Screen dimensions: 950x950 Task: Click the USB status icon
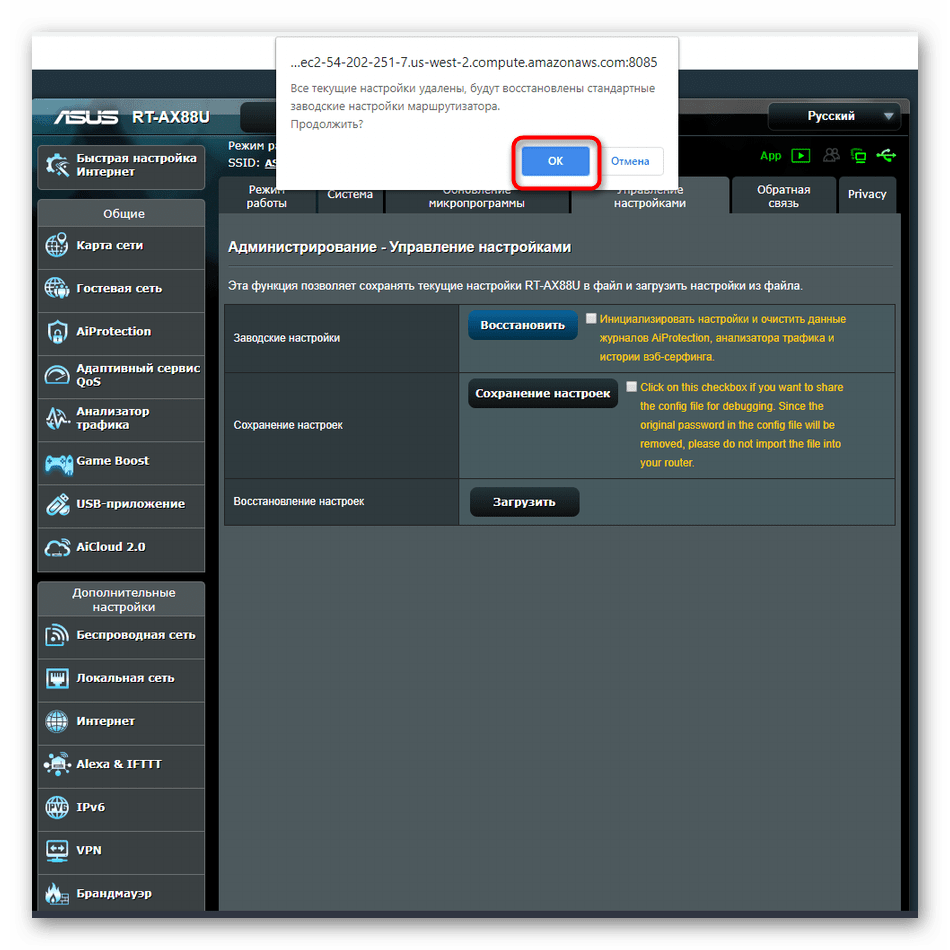886,156
